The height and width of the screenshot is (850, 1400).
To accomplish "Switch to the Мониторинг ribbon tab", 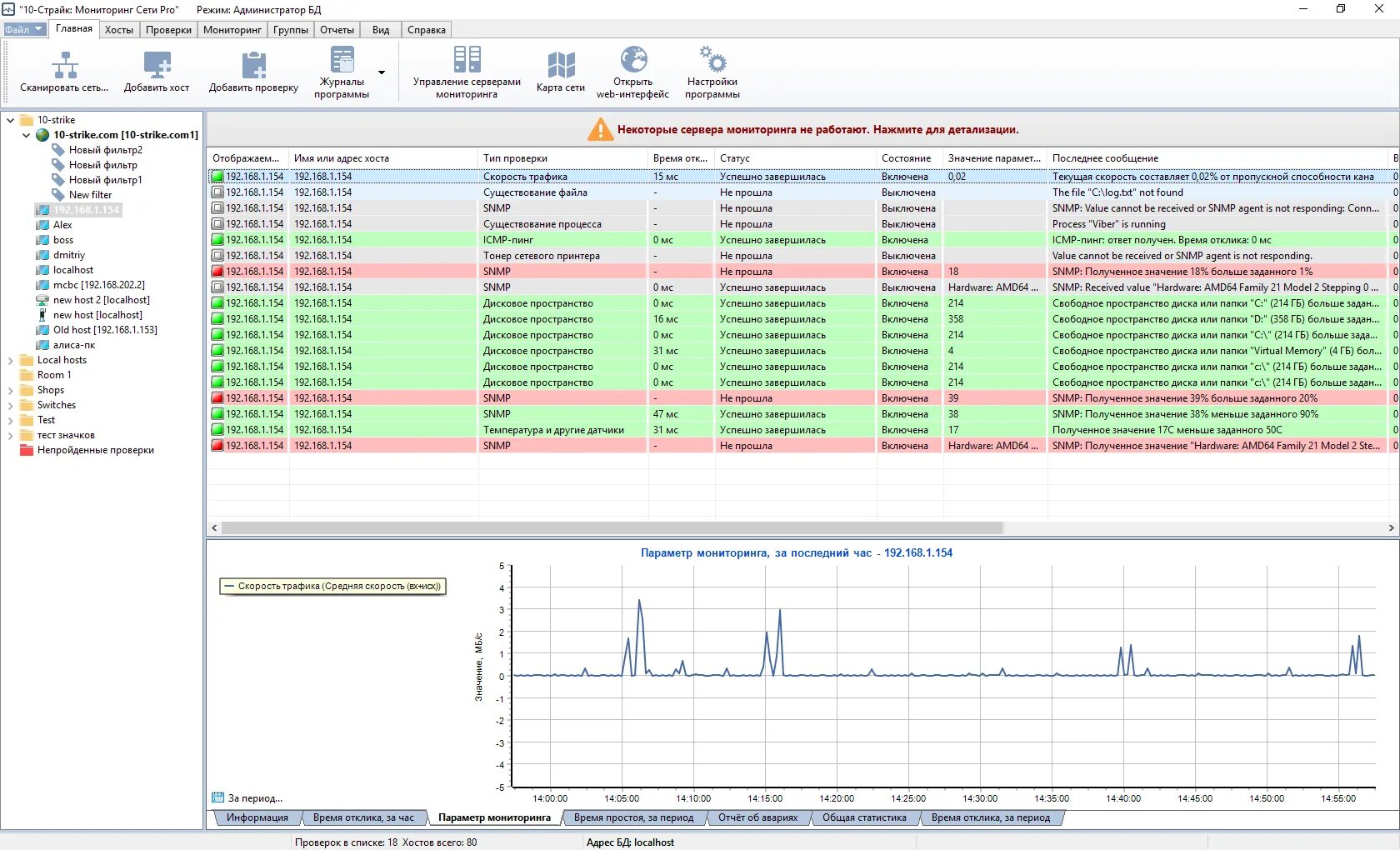I will pos(232,30).
